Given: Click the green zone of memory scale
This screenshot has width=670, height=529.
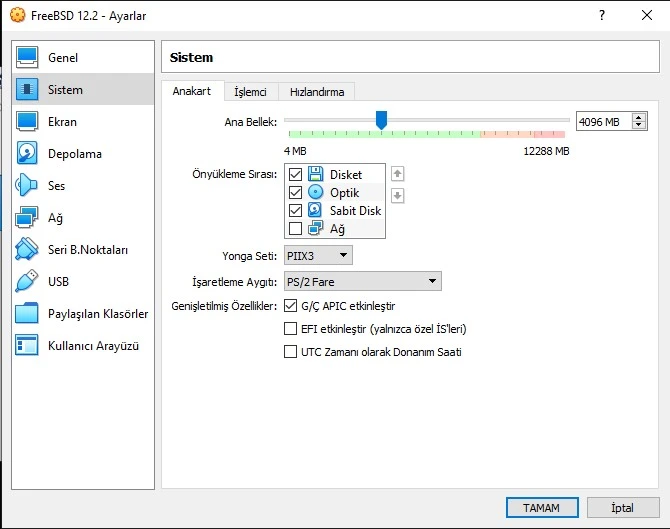Looking at the screenshot, I should coord(384,134).
